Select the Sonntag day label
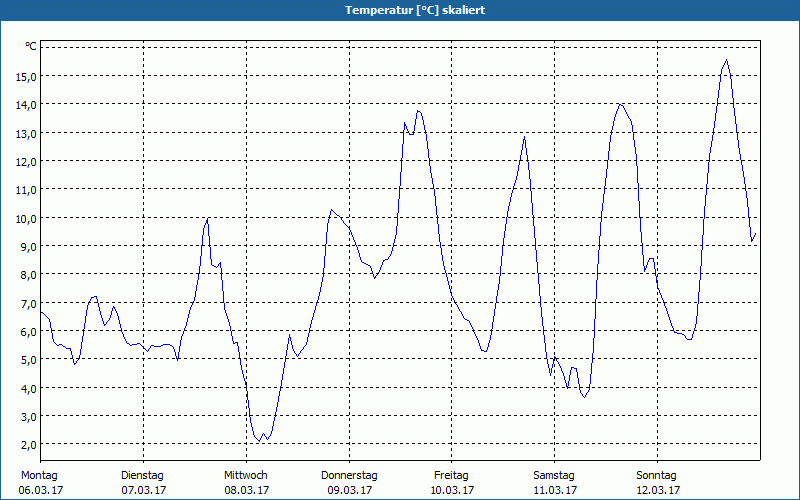The image size is (800, 500). click(x=657, y=475)
